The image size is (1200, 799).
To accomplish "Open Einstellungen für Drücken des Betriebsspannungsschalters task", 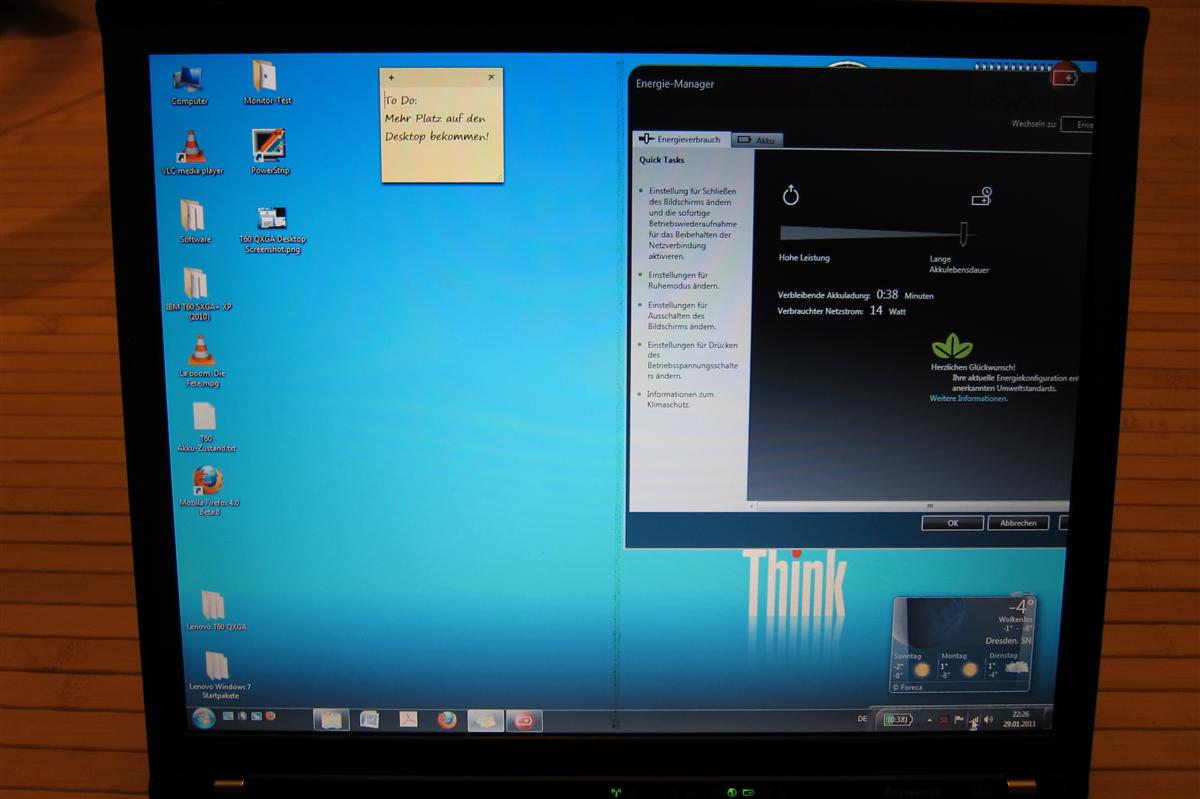I will (x=693, y=360).
